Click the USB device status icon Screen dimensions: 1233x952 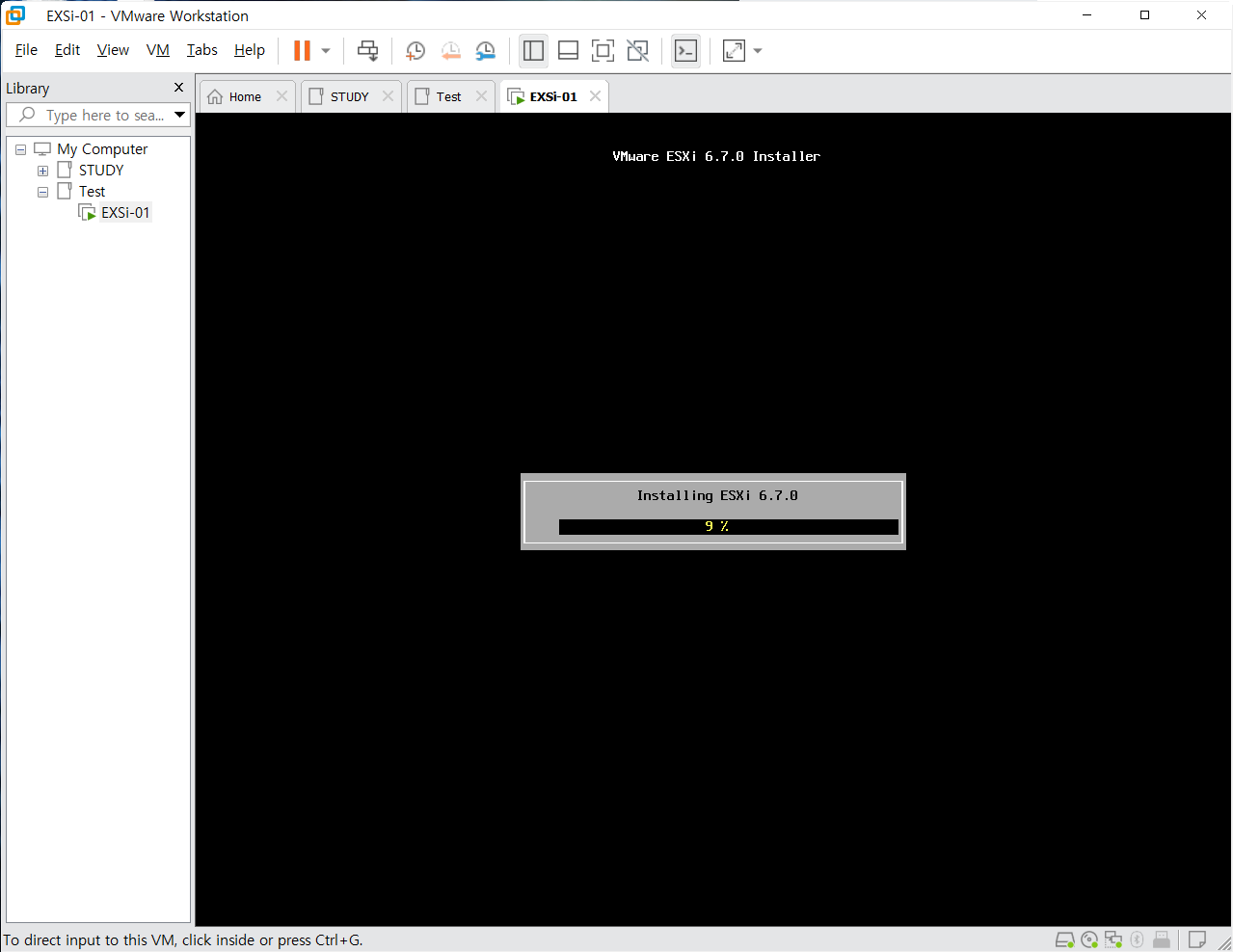pyautogui.click(x=1162, y=939)
